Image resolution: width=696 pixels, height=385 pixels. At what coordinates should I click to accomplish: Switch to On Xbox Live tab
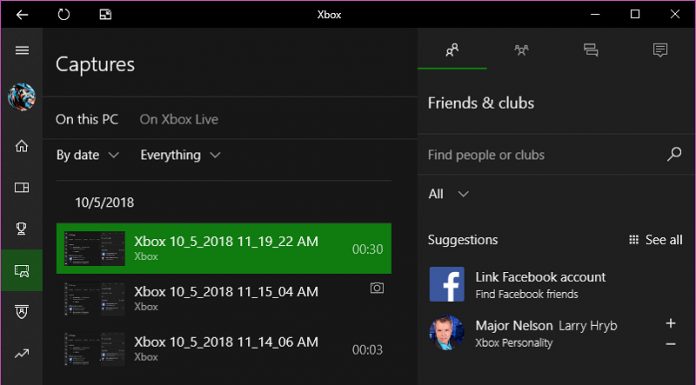pos(179,119)
